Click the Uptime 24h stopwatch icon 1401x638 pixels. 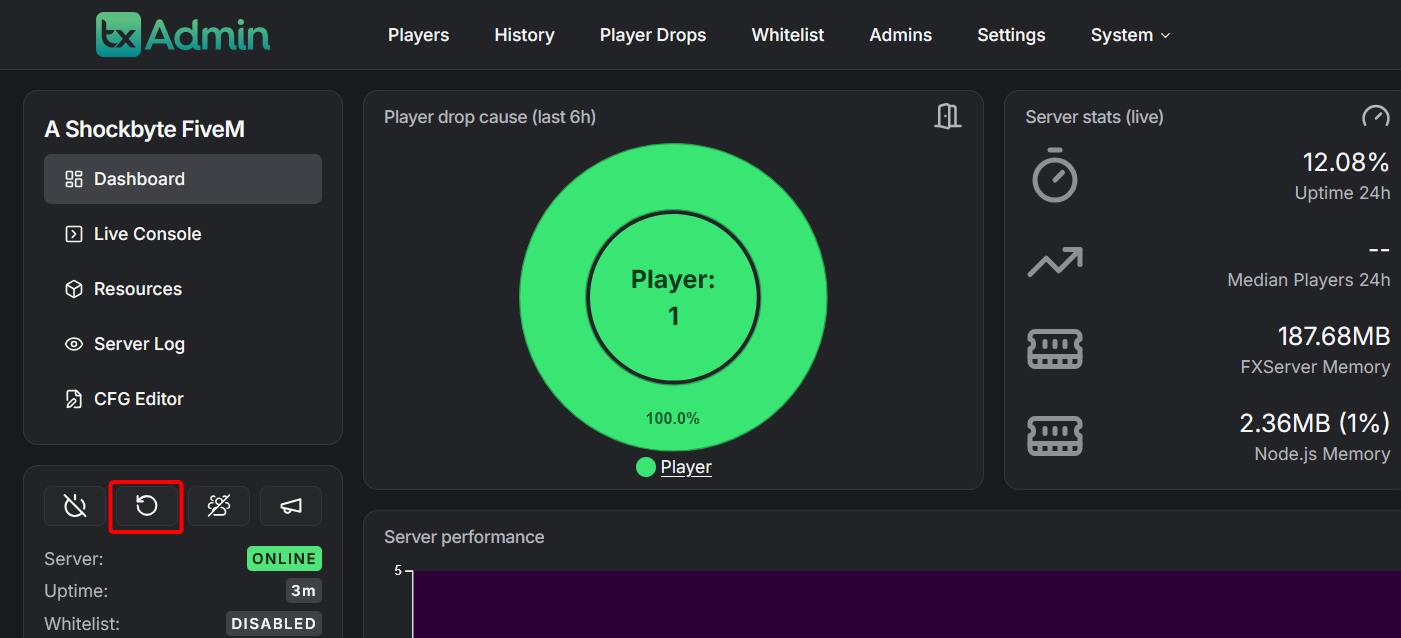tap(1055, 176)
